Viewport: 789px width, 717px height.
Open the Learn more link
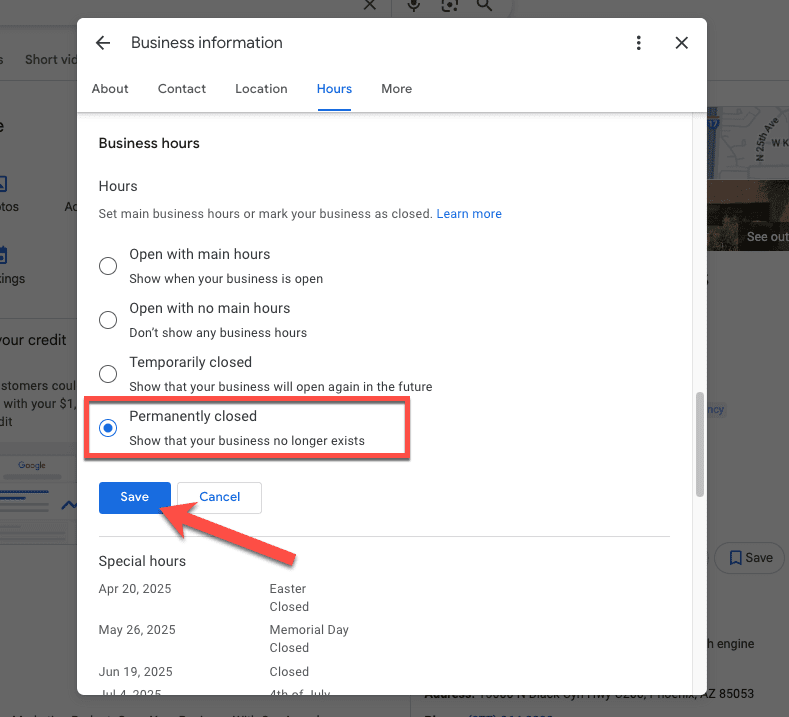[469, 214]
